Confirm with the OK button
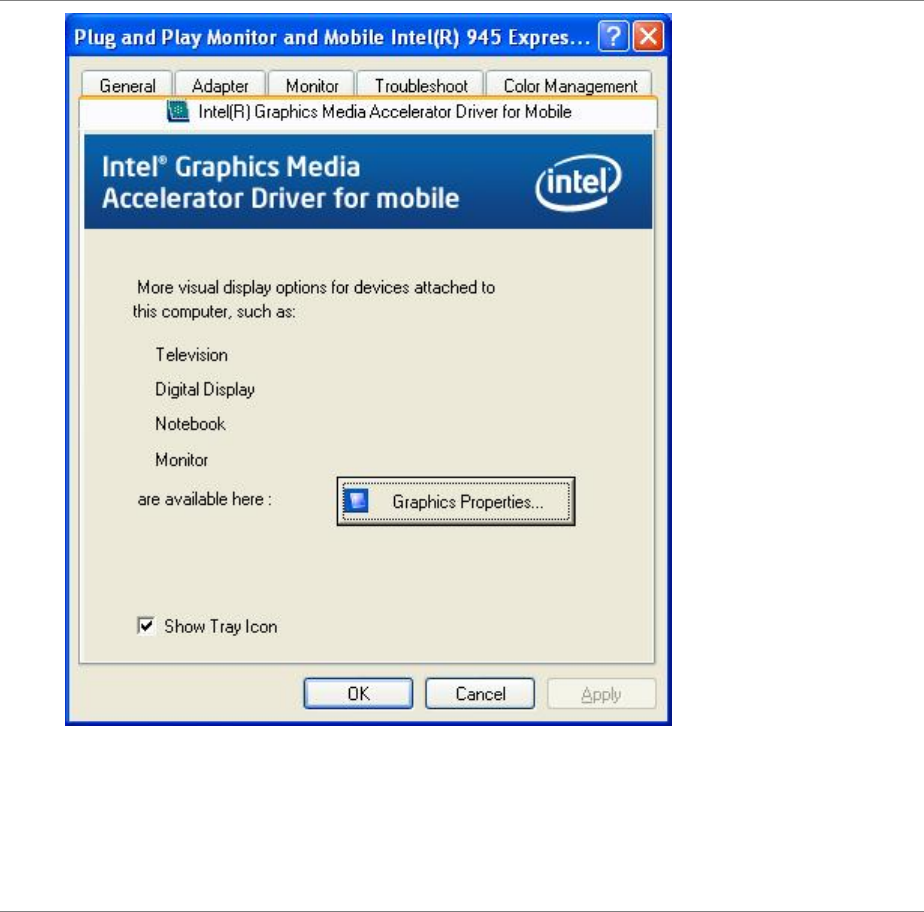 pos(358,693)
